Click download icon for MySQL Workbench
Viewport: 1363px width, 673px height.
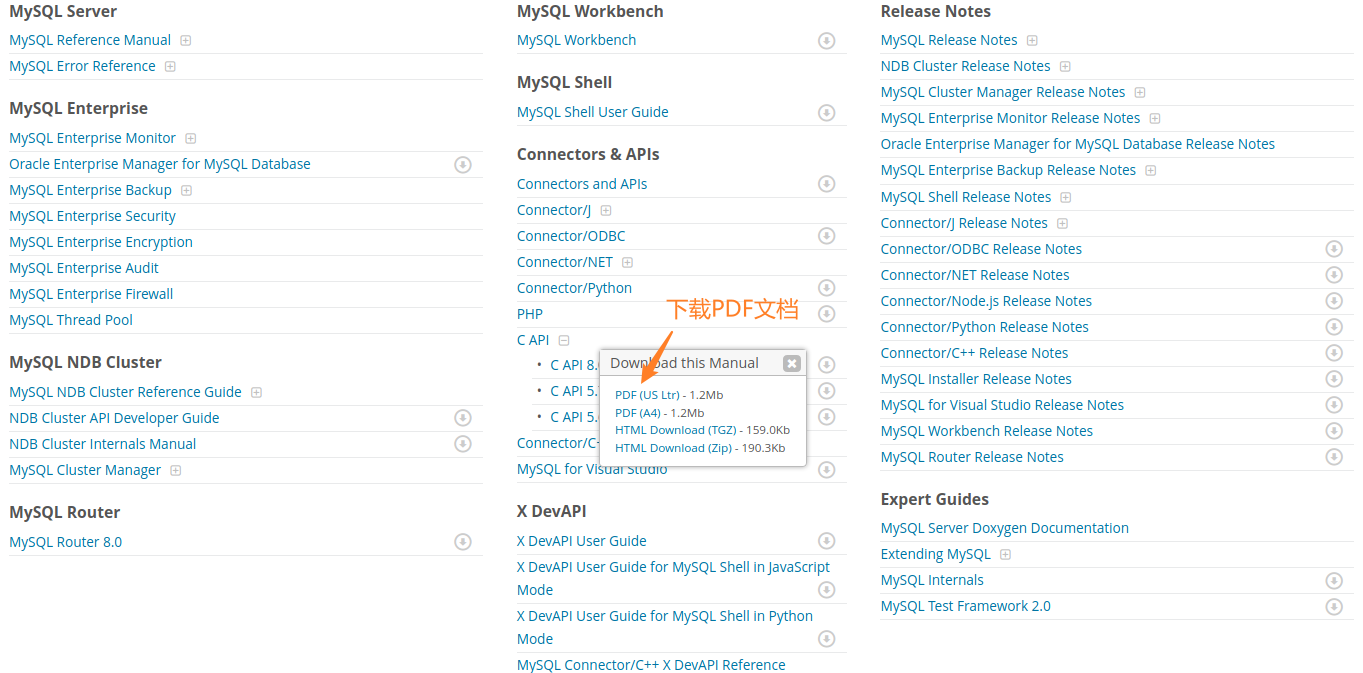826,41
